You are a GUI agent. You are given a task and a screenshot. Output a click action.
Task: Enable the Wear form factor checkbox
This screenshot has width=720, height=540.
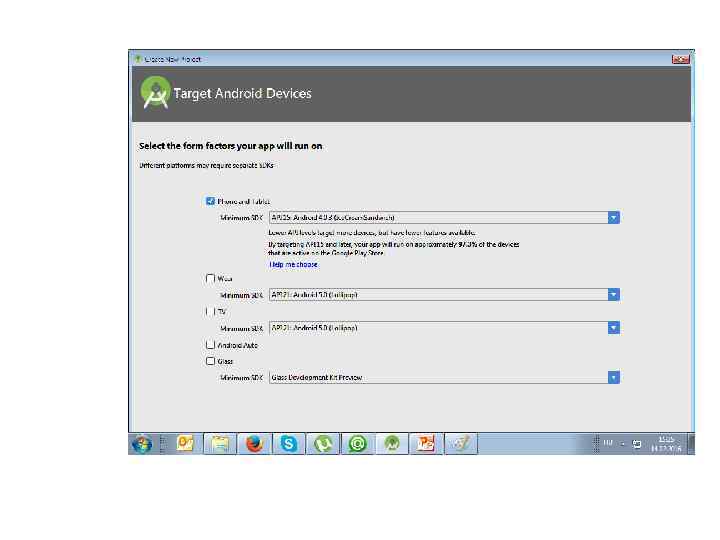click(210, 278)
